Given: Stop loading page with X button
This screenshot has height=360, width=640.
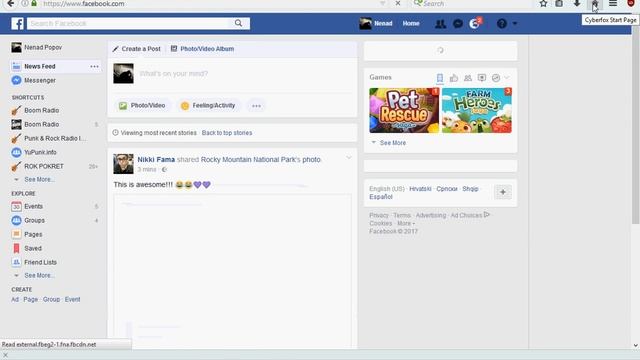Looking at the screenshot, I should pyautogui.click(x=398, y=4).
